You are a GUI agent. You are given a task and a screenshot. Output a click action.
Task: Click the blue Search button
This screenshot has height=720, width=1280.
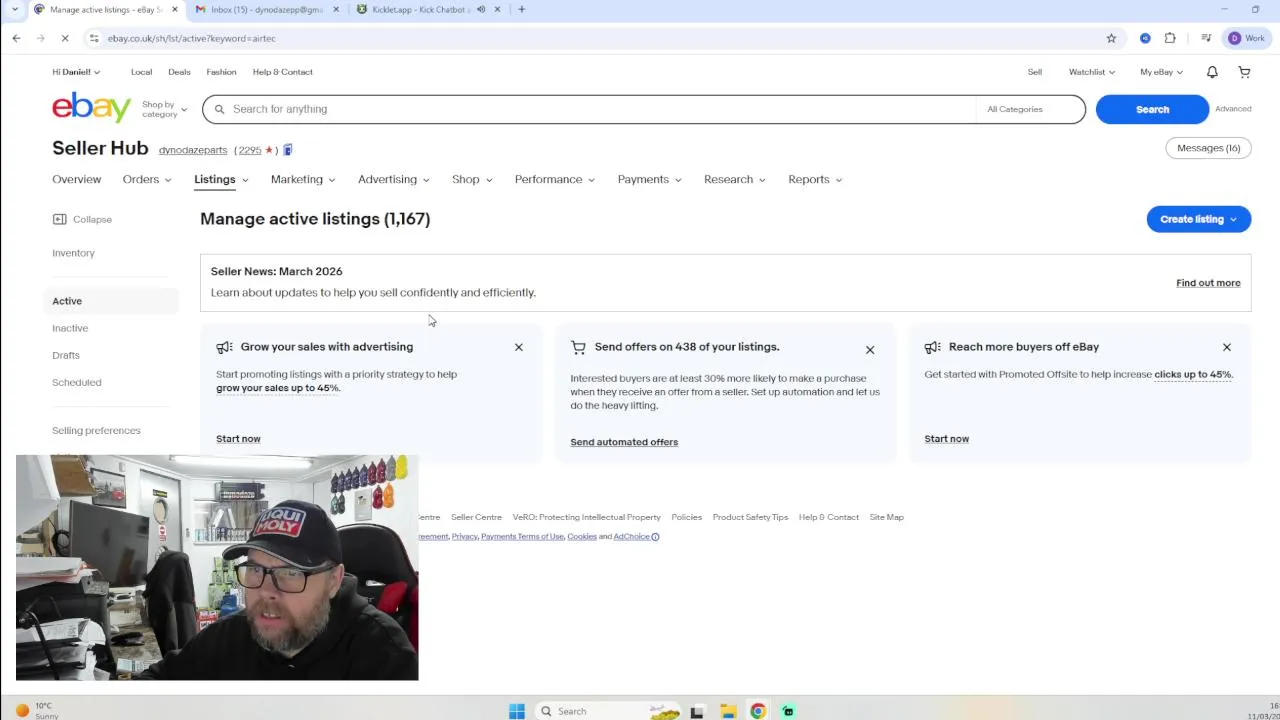(x=1152, y=109)
